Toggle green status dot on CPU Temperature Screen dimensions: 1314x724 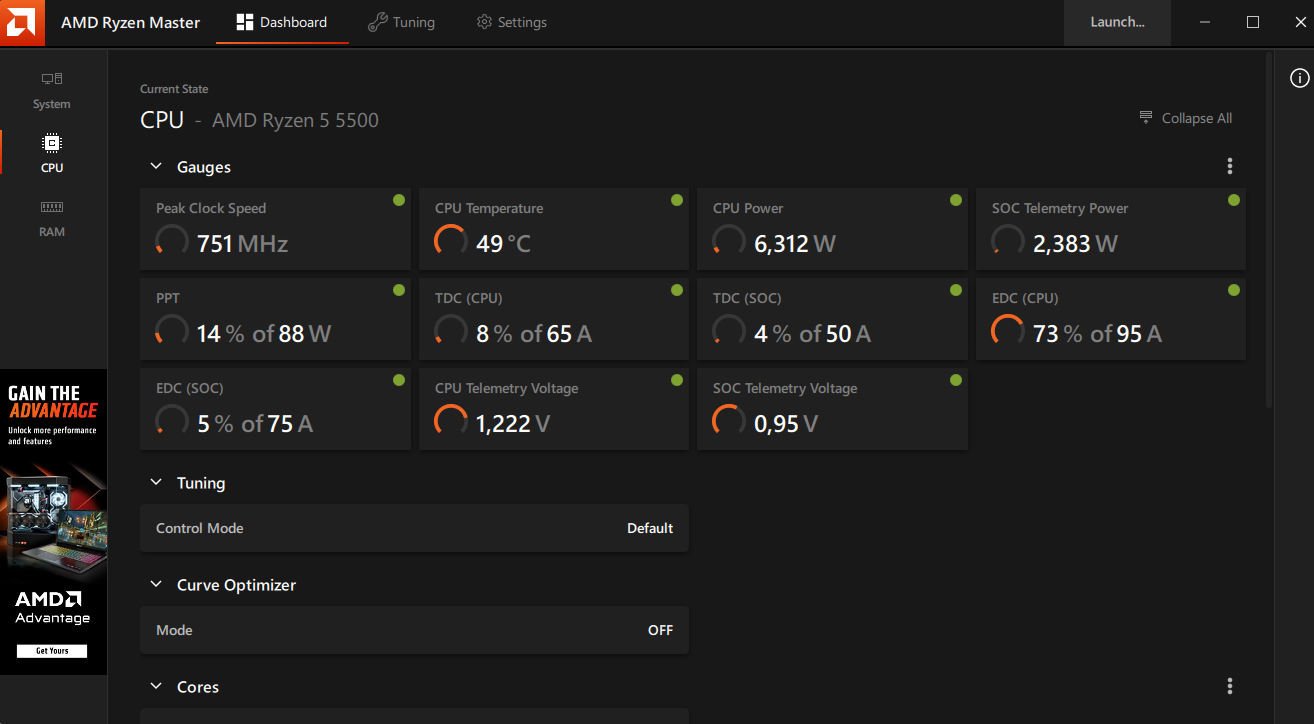click(x=677, y=200)
